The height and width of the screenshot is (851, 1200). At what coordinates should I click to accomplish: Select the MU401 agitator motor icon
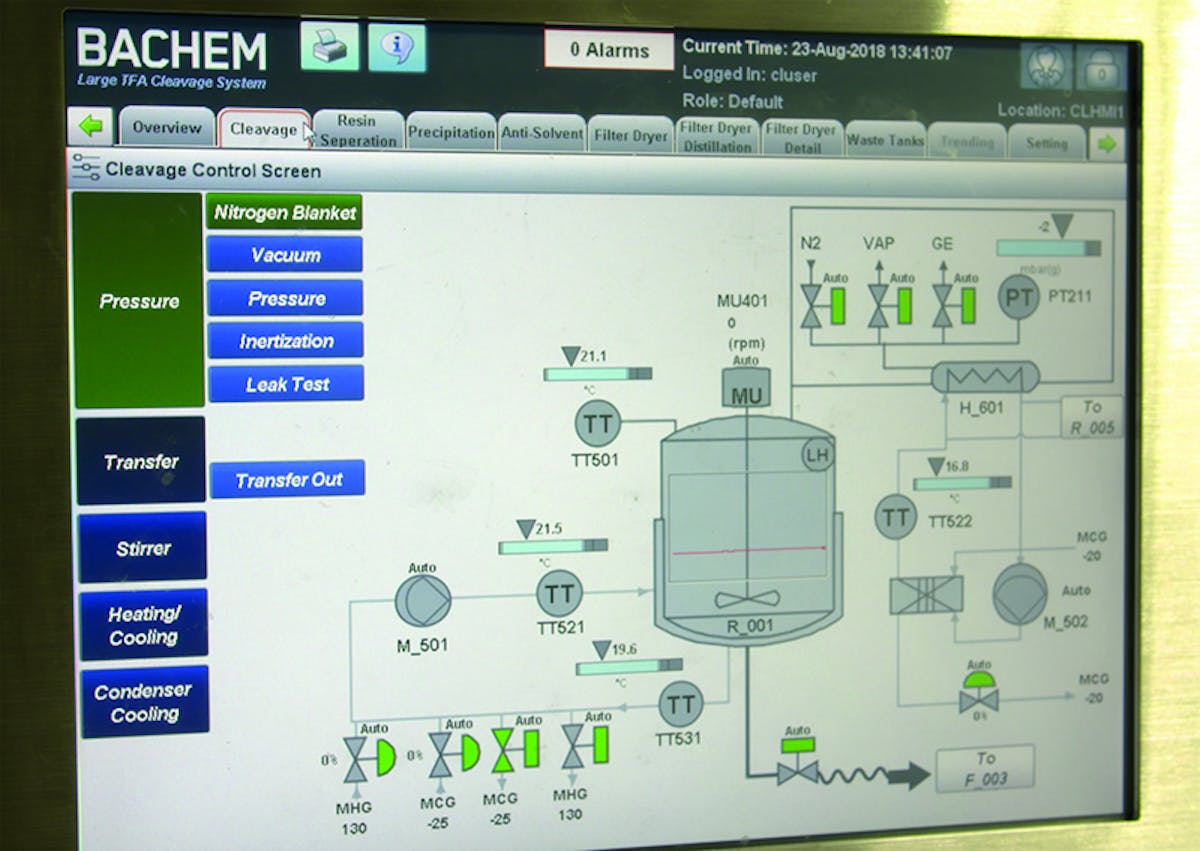tap(745, 388)
